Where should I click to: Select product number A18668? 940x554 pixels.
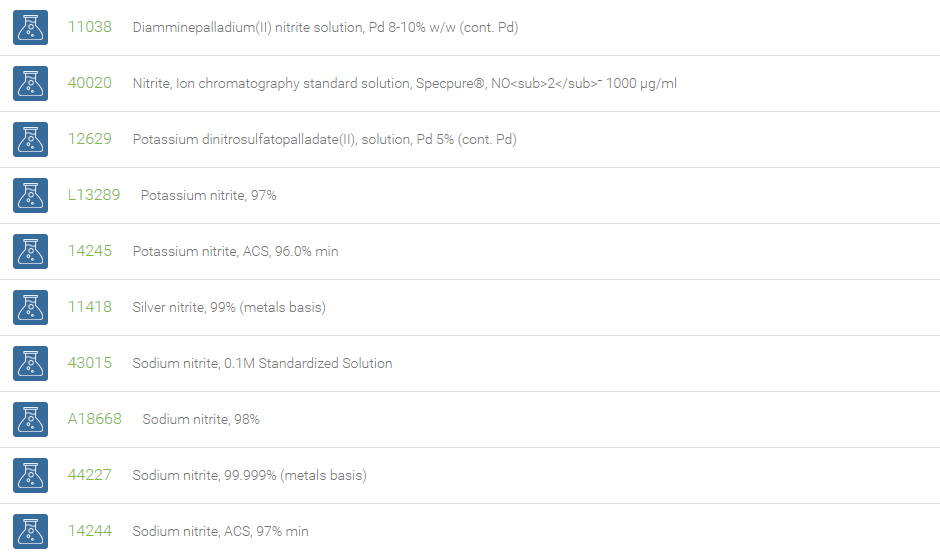(x=94, y=418)
